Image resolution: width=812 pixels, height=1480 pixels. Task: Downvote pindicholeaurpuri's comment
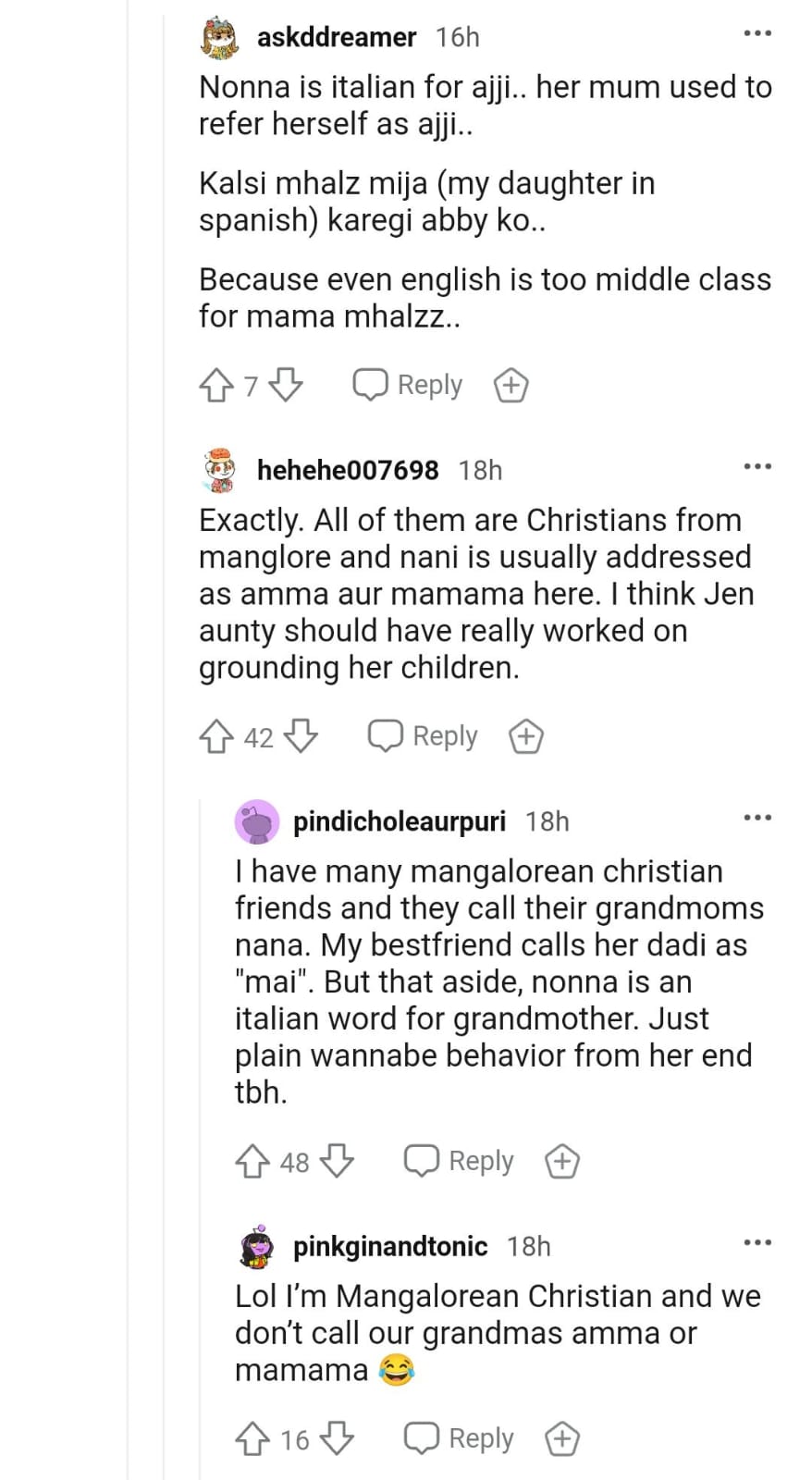click(x=337, y=1161)
